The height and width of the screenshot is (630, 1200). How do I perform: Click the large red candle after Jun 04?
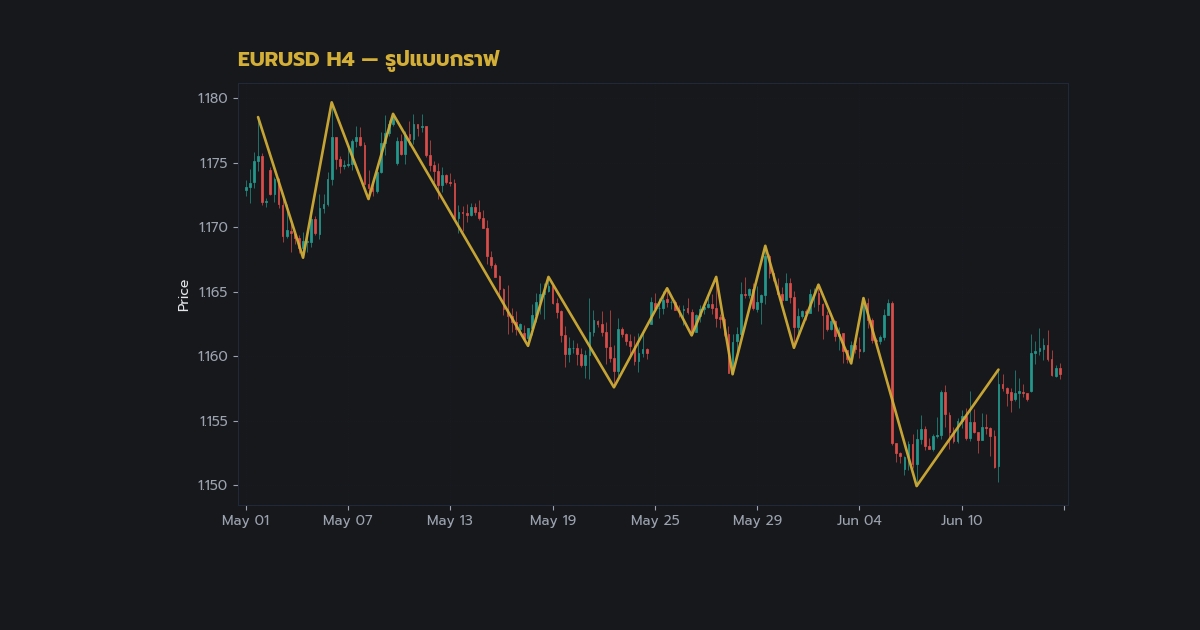point(892,374)
